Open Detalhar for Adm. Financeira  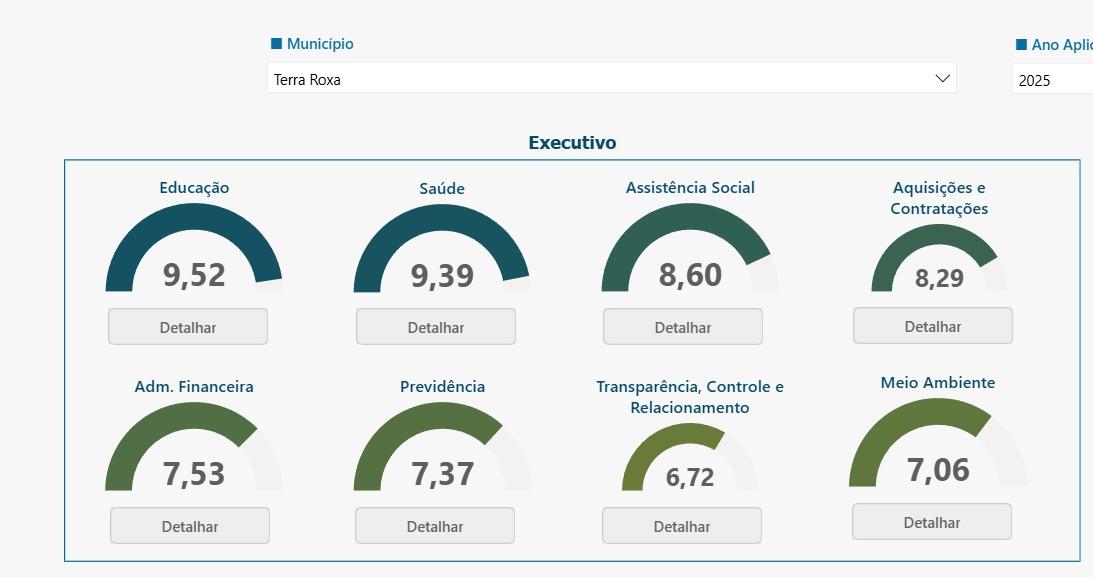[x=190, y=526]
